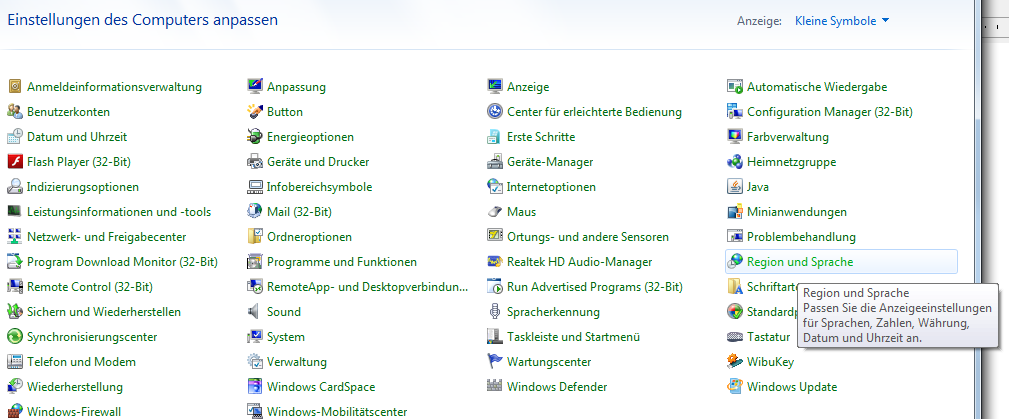Open Configuration Manager (32-Bit) link
Viewport: 1009px width, 419px height.
tap(830, 111)
